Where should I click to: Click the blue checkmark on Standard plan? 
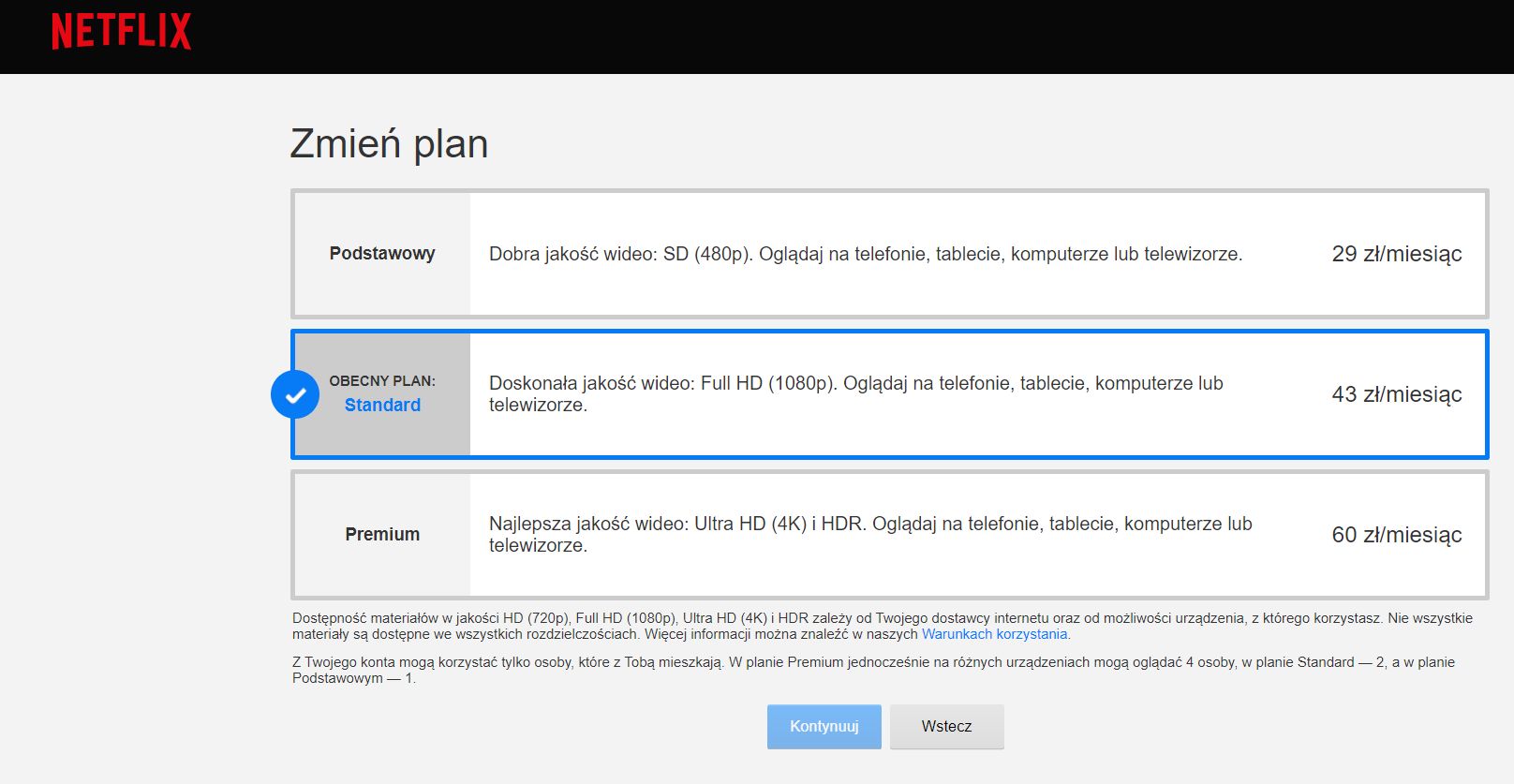[x=295, y=394]
